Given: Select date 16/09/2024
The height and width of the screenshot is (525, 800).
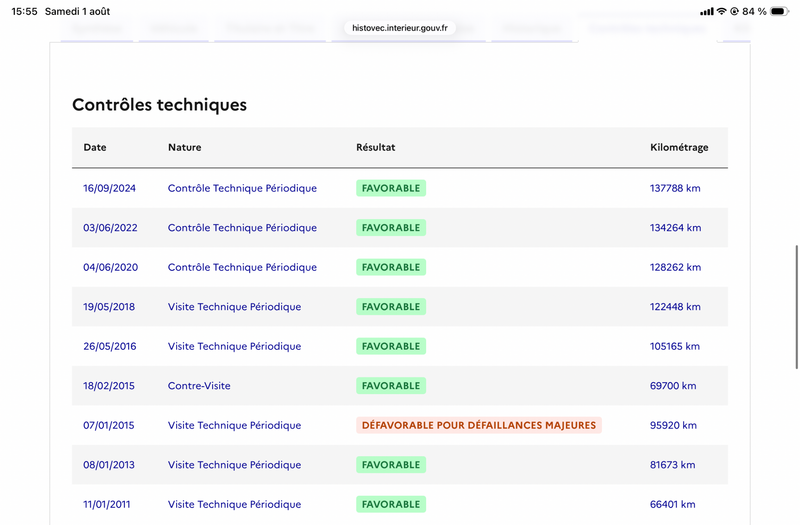Looking at the screenshot, I should point(110,188).
